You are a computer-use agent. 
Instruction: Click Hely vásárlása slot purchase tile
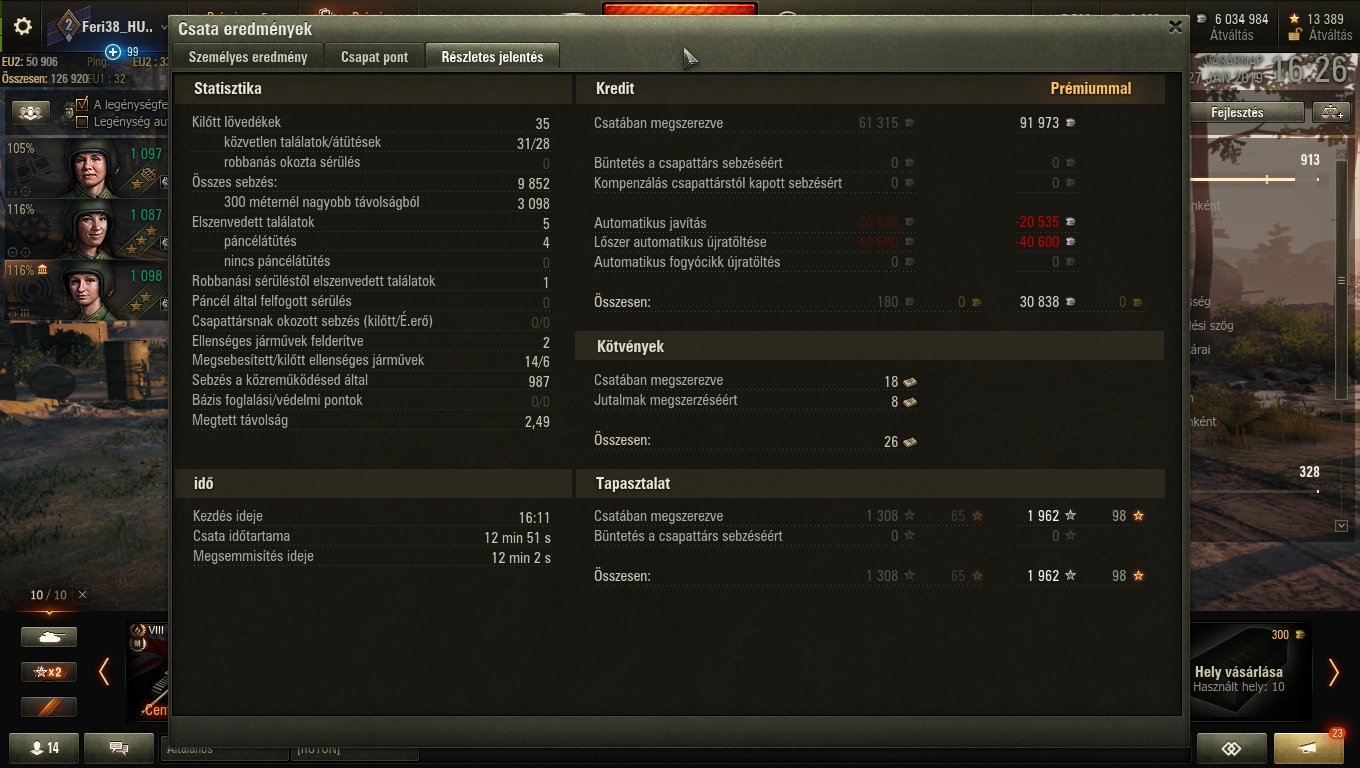pos(1250,671)
